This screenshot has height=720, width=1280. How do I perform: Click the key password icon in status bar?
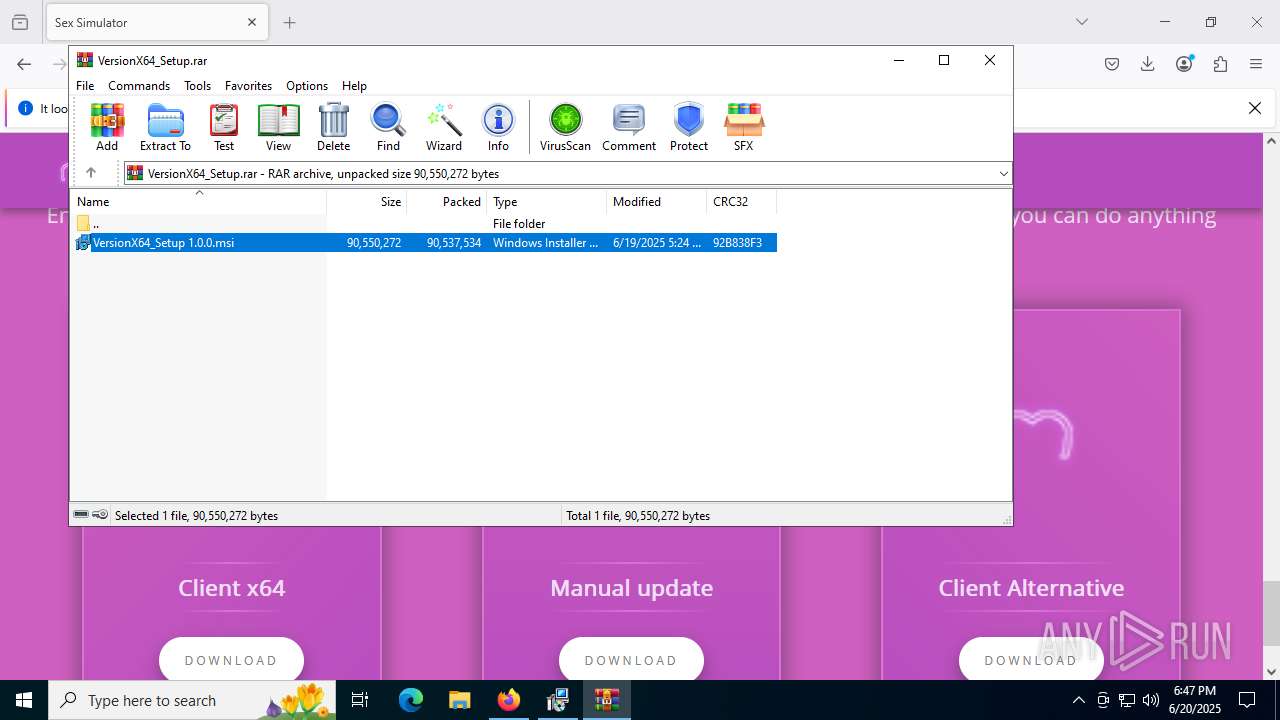pos(100,515)
